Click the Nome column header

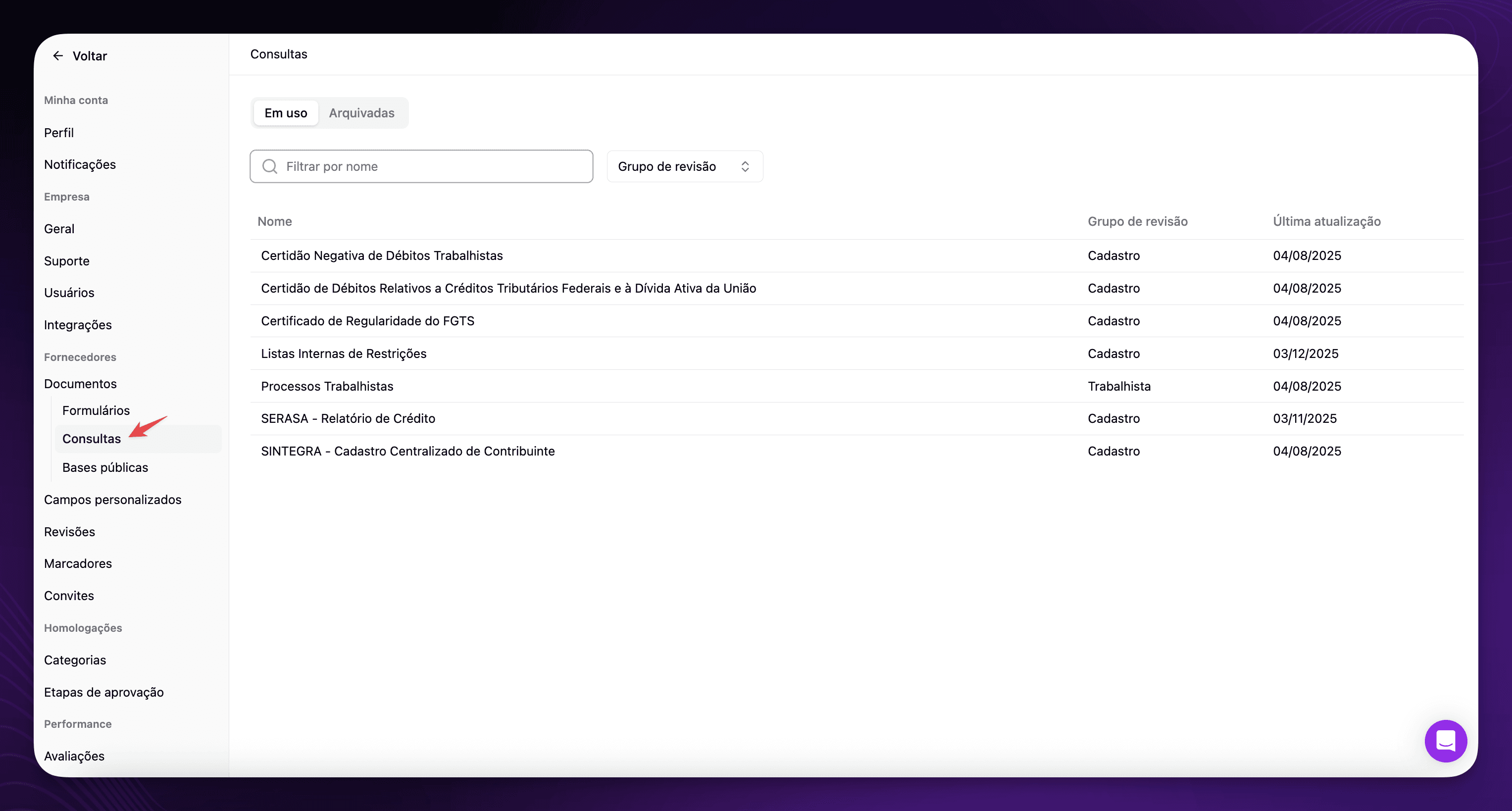275,221
